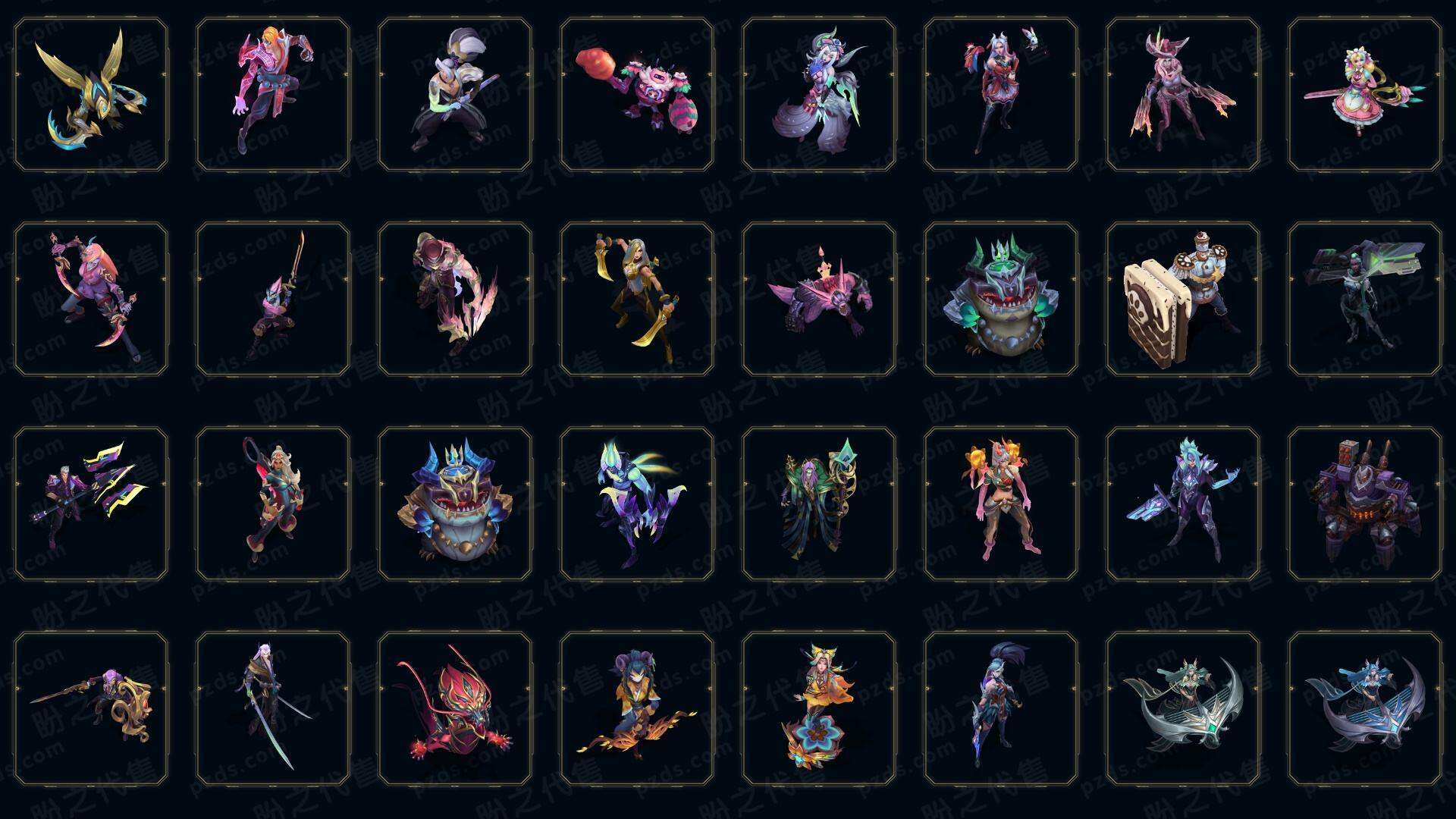1456x819 pixels.
Task: Click the green-haired rider on silver manta
Action: [1183, 708]
